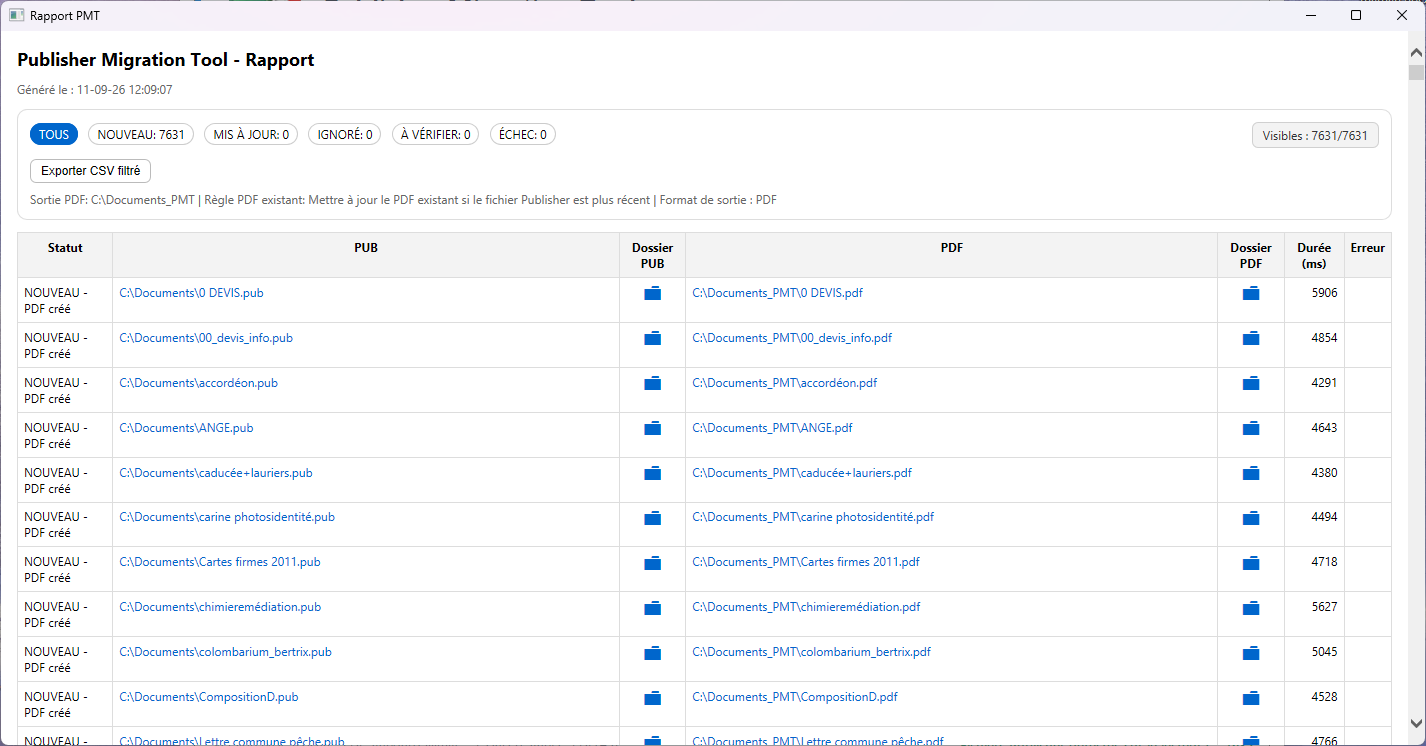
Task: Click the Erreur column header
Action: [1367, 255]
